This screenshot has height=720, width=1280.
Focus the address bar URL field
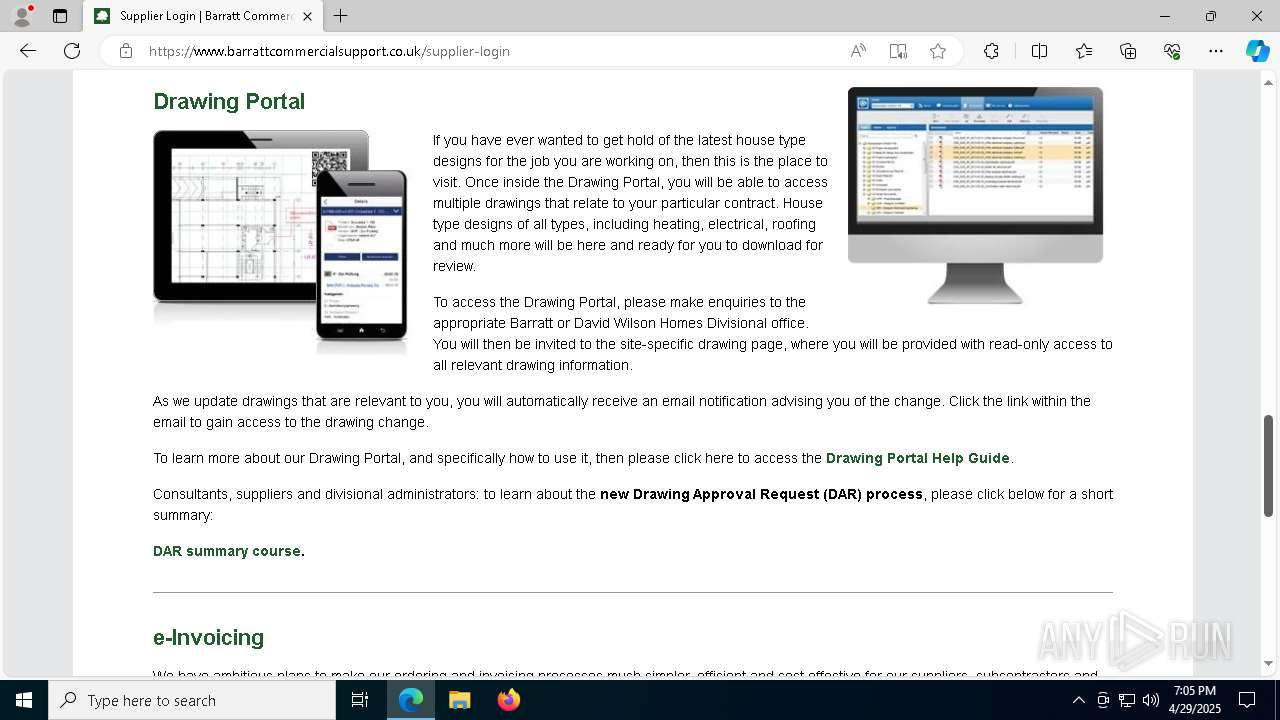[490, 51]
